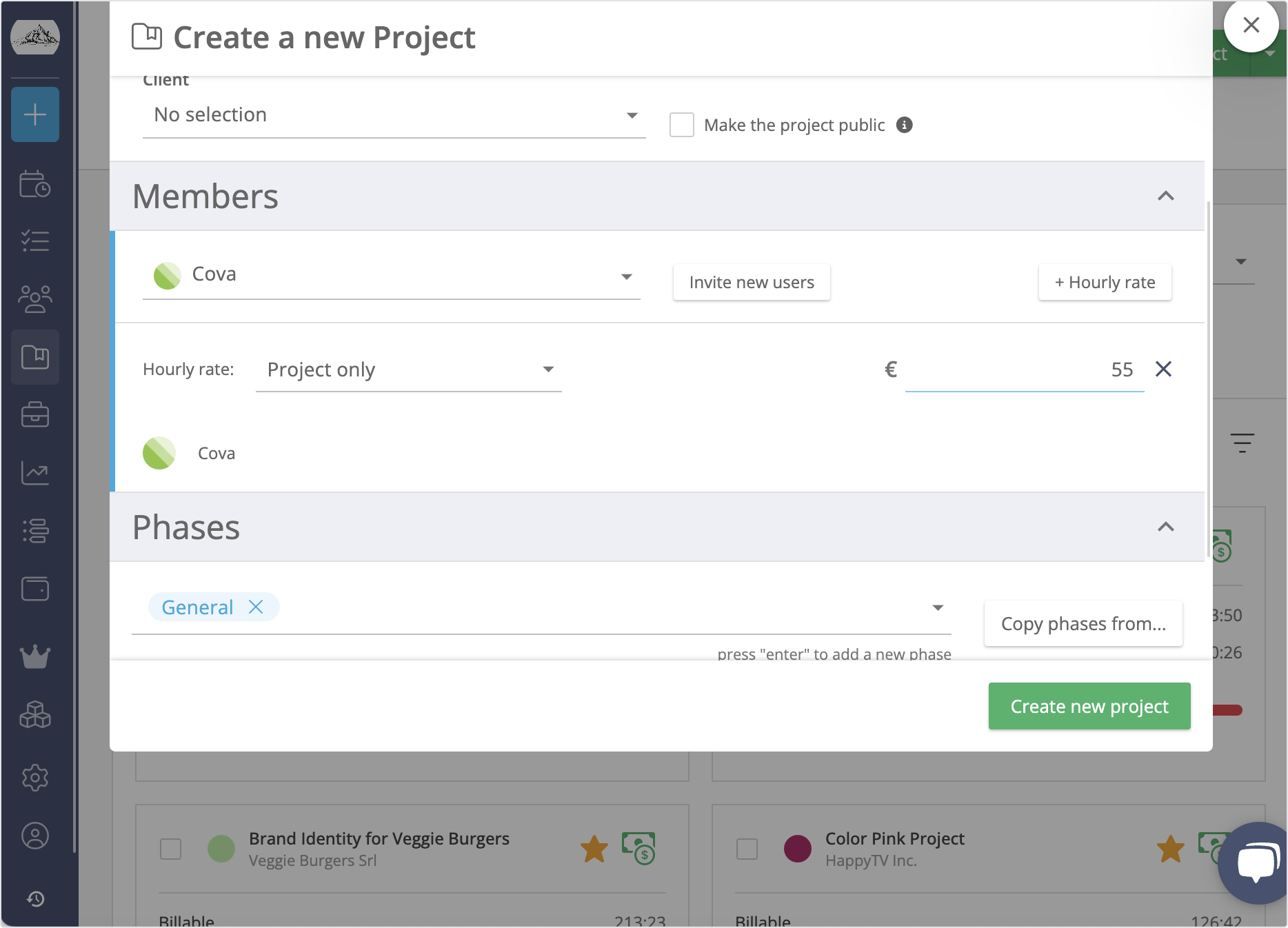Screen dimensions: 1288x928
Task: Click the crown upgrade icon
Action: [x=35, y=656]
